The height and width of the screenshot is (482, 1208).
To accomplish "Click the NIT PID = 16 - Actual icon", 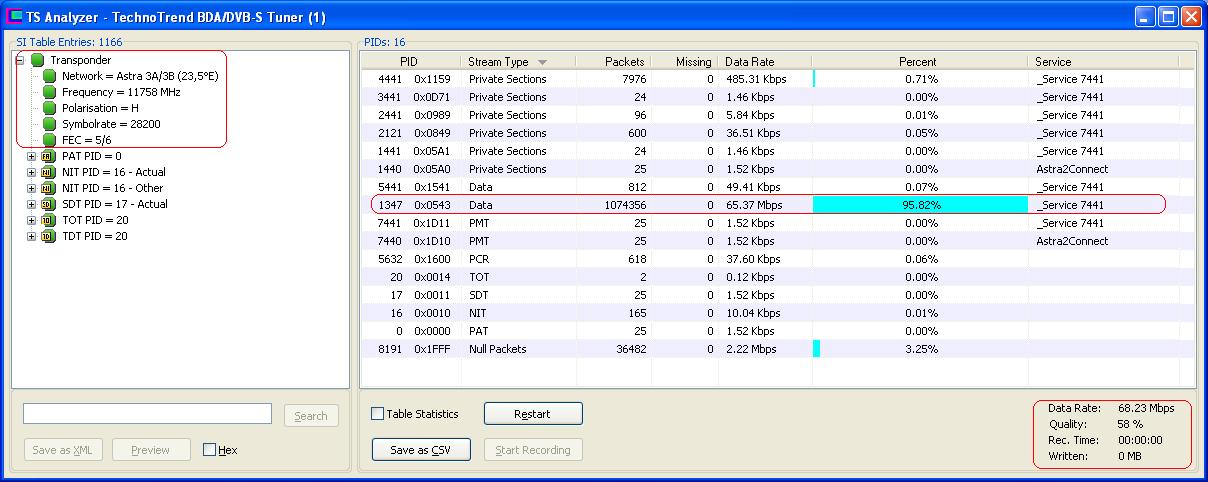I will (x=47, y=172).
